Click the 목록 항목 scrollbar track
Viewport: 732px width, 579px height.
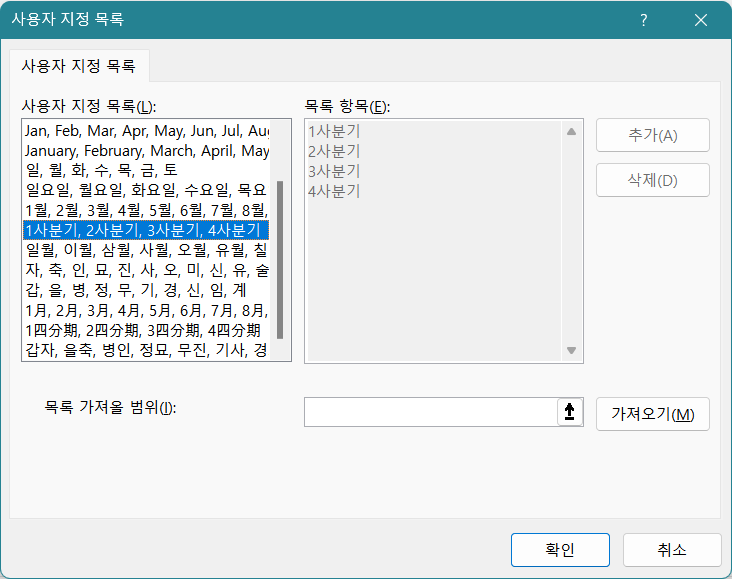pos(571,241)
